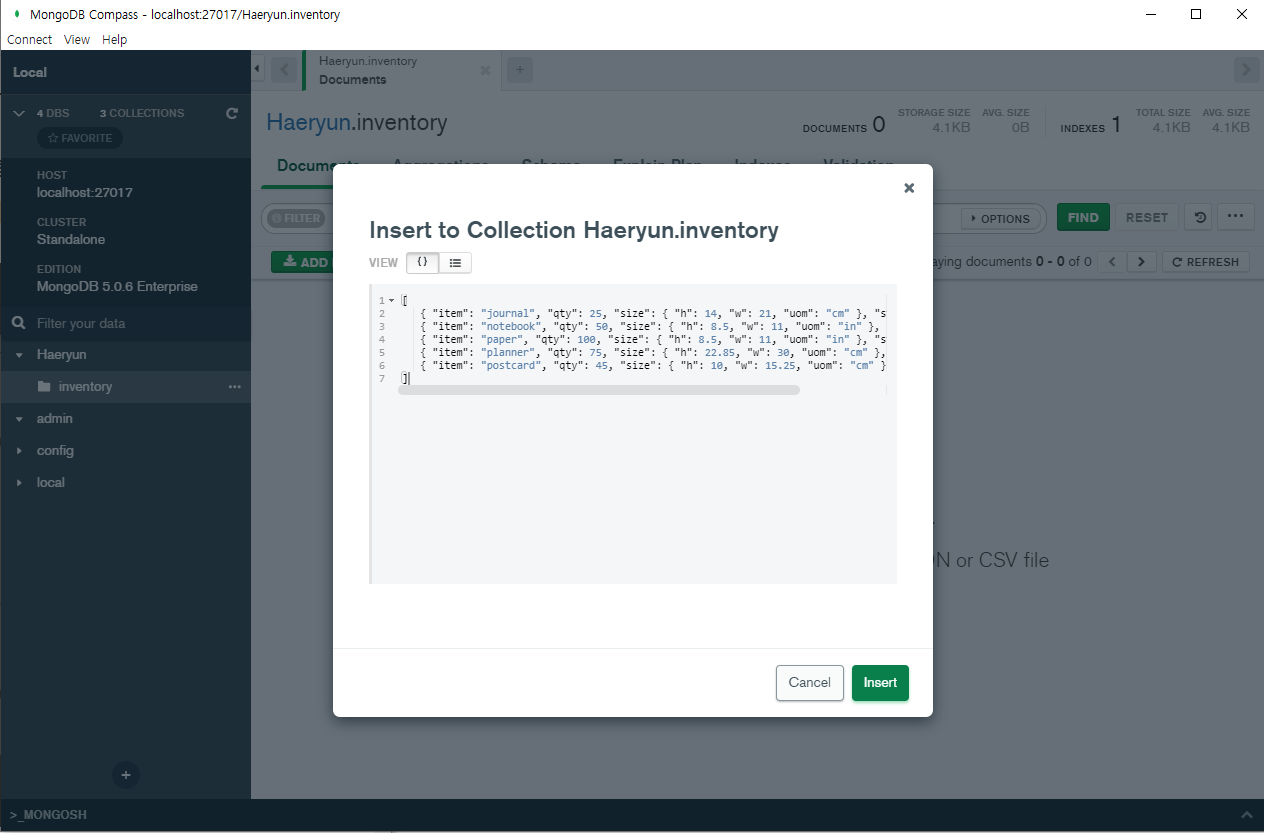Expand the admin database
Viewport: 1264px width, 833px height.
point(18,419)
